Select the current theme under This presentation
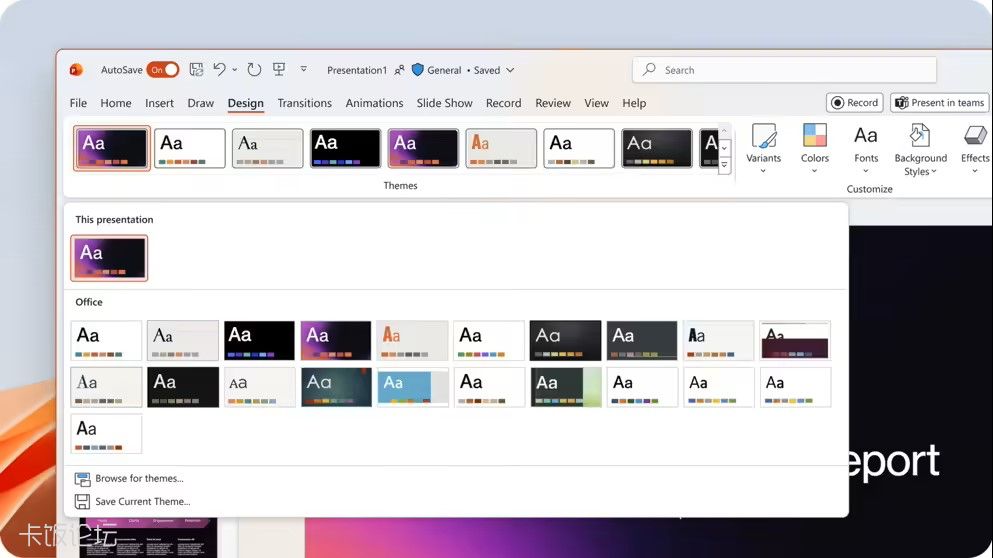Viewport: 993px width, 558px height. pos(109,258)
